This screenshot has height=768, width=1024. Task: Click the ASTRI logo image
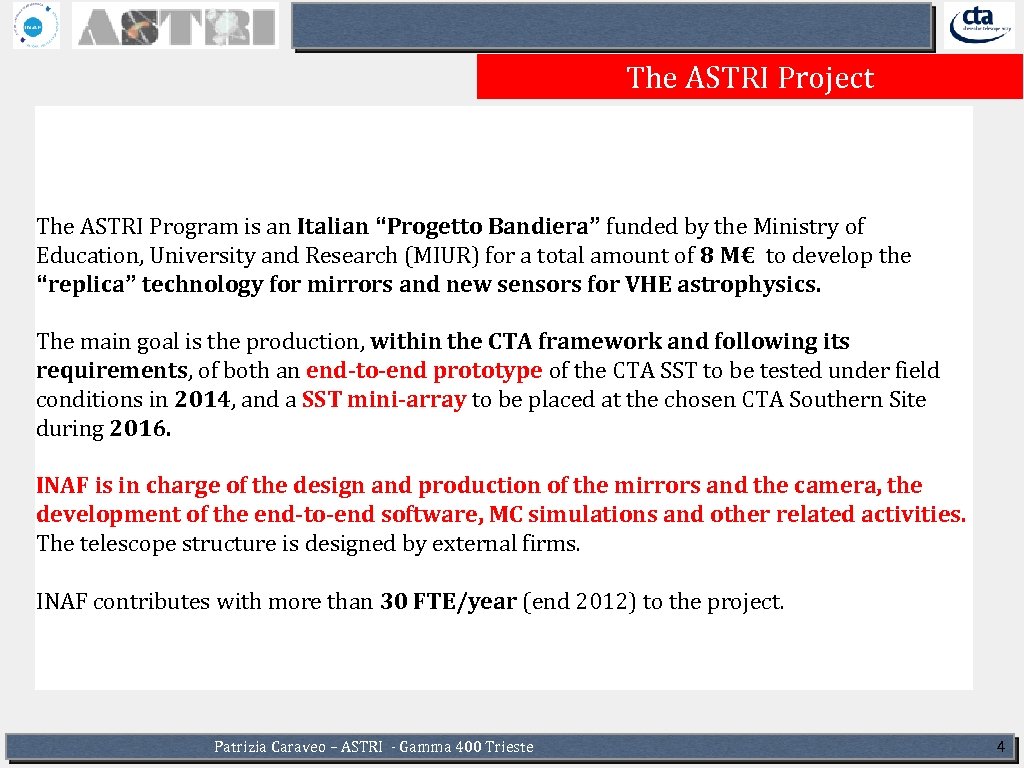[x=175, y=25]
